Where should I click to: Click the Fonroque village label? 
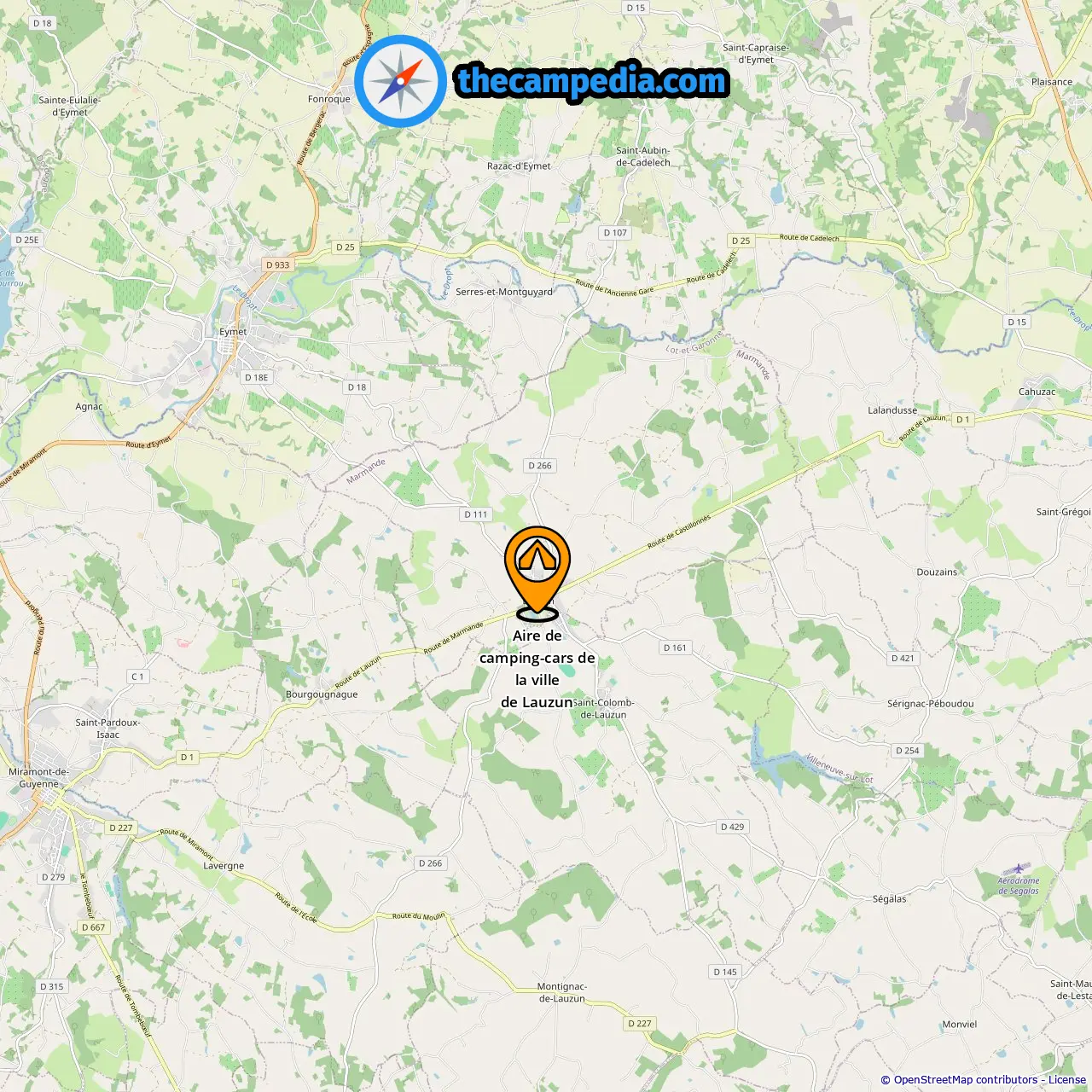click(x=329, y=99)
